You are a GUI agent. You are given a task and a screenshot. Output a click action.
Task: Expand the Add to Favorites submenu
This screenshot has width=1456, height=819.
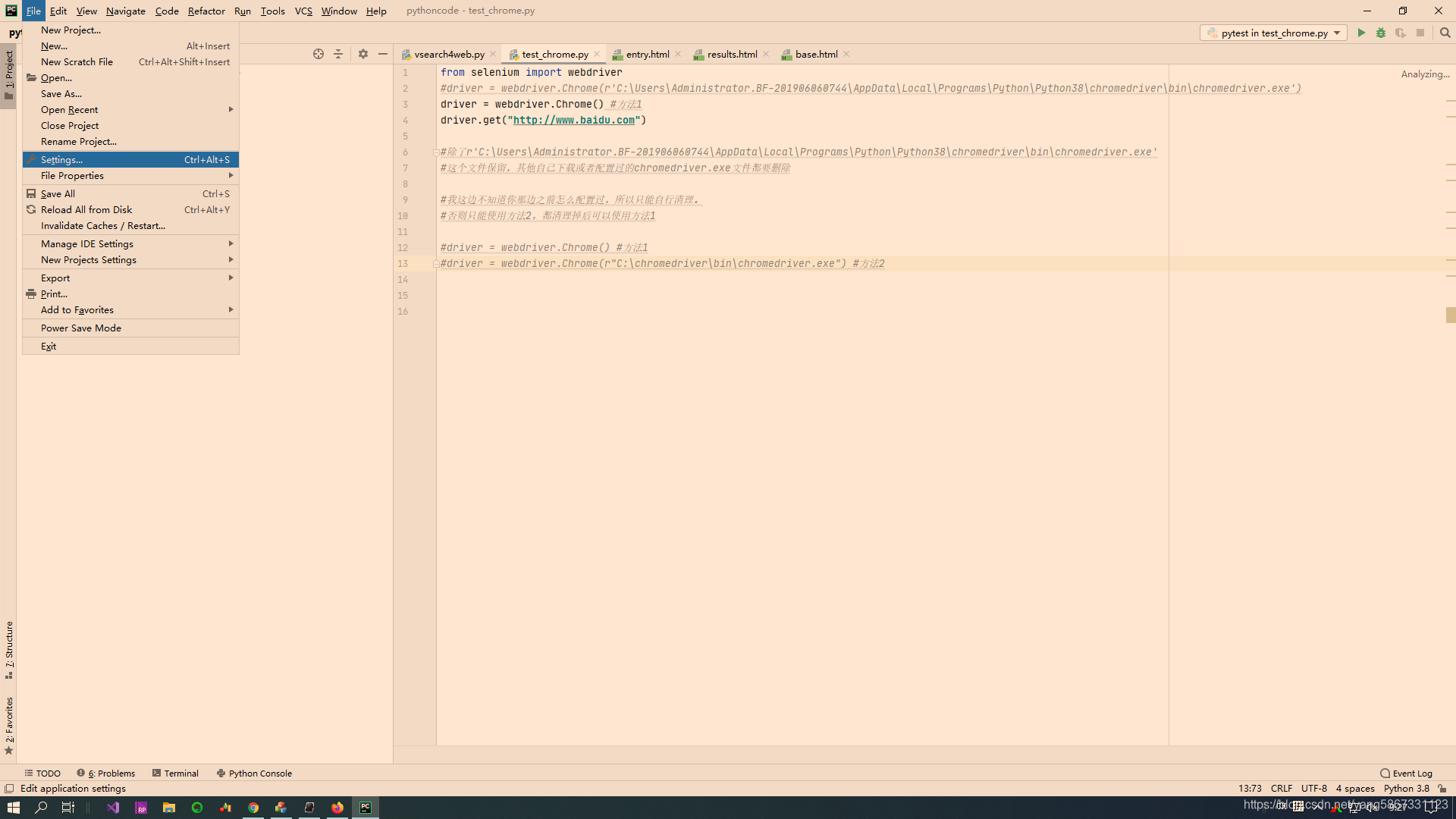click(130, 310)
